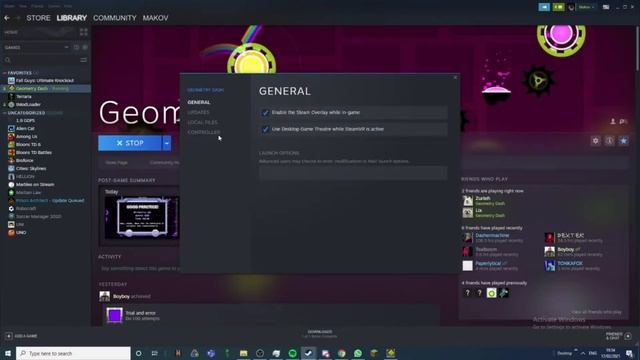Open Dashermachine friend profile
640x360 pixels.
(x=492, y=236)
